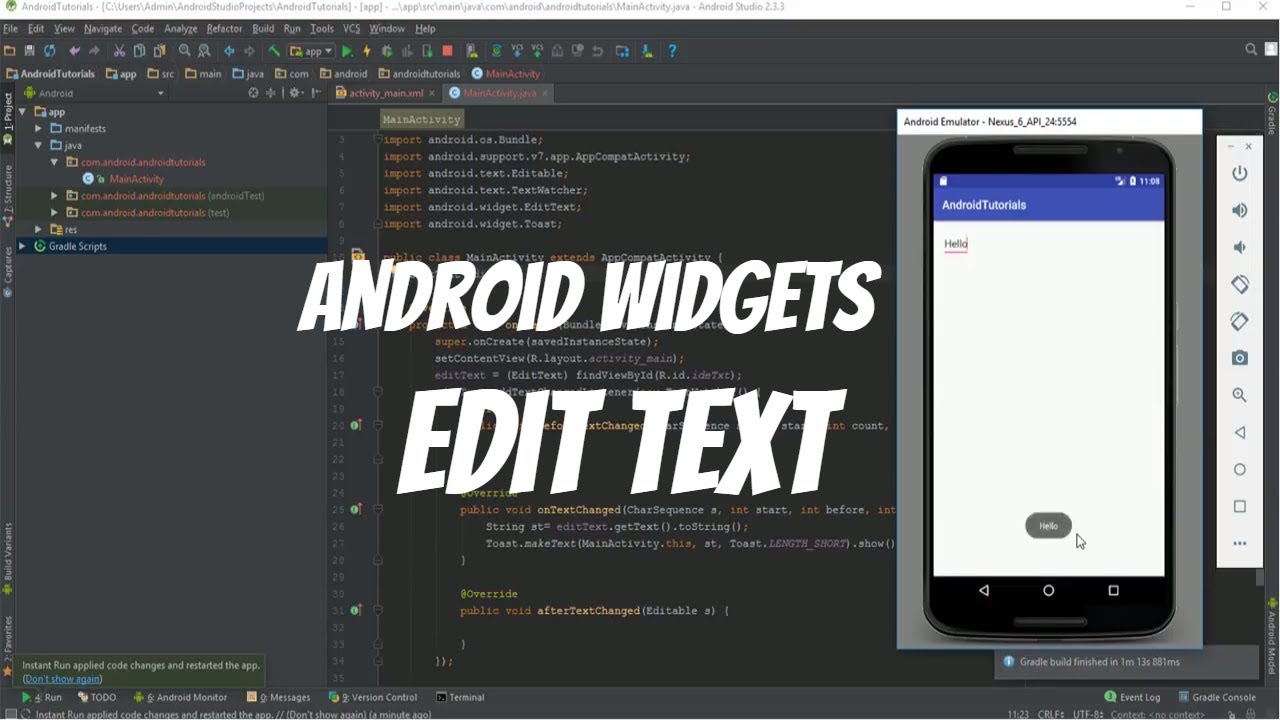Click the red Stop icon
This screenshot has width=1280, height=720.
tap(447, 51)
